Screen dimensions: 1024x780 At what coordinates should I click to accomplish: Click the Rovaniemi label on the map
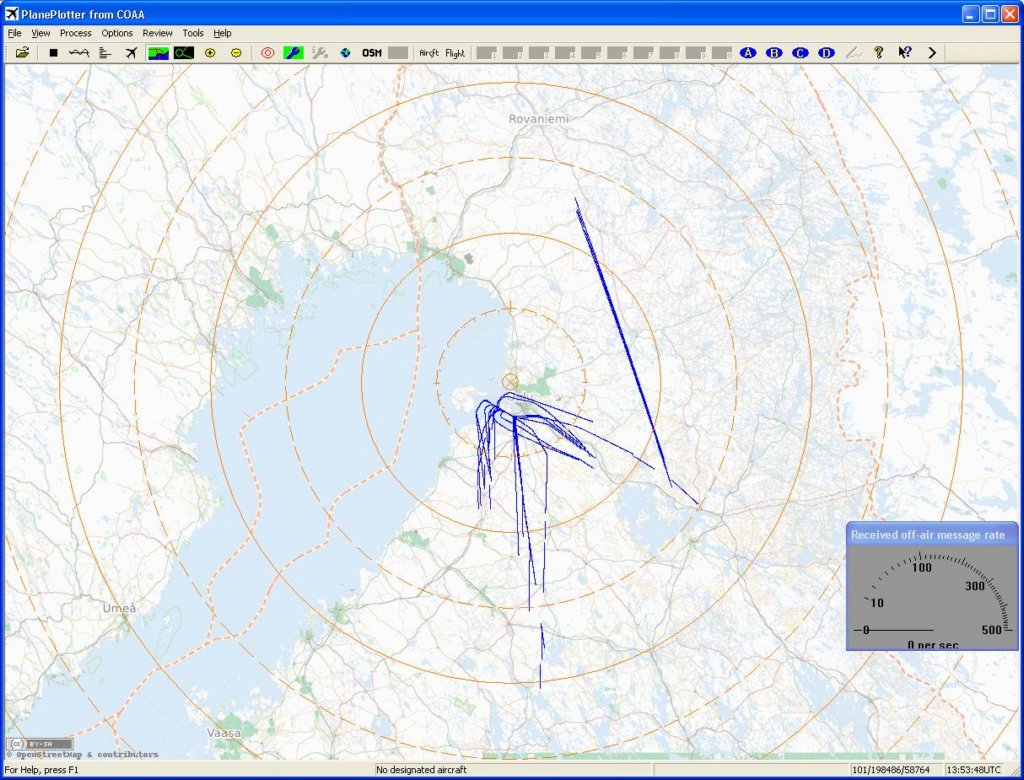(541, 119)
